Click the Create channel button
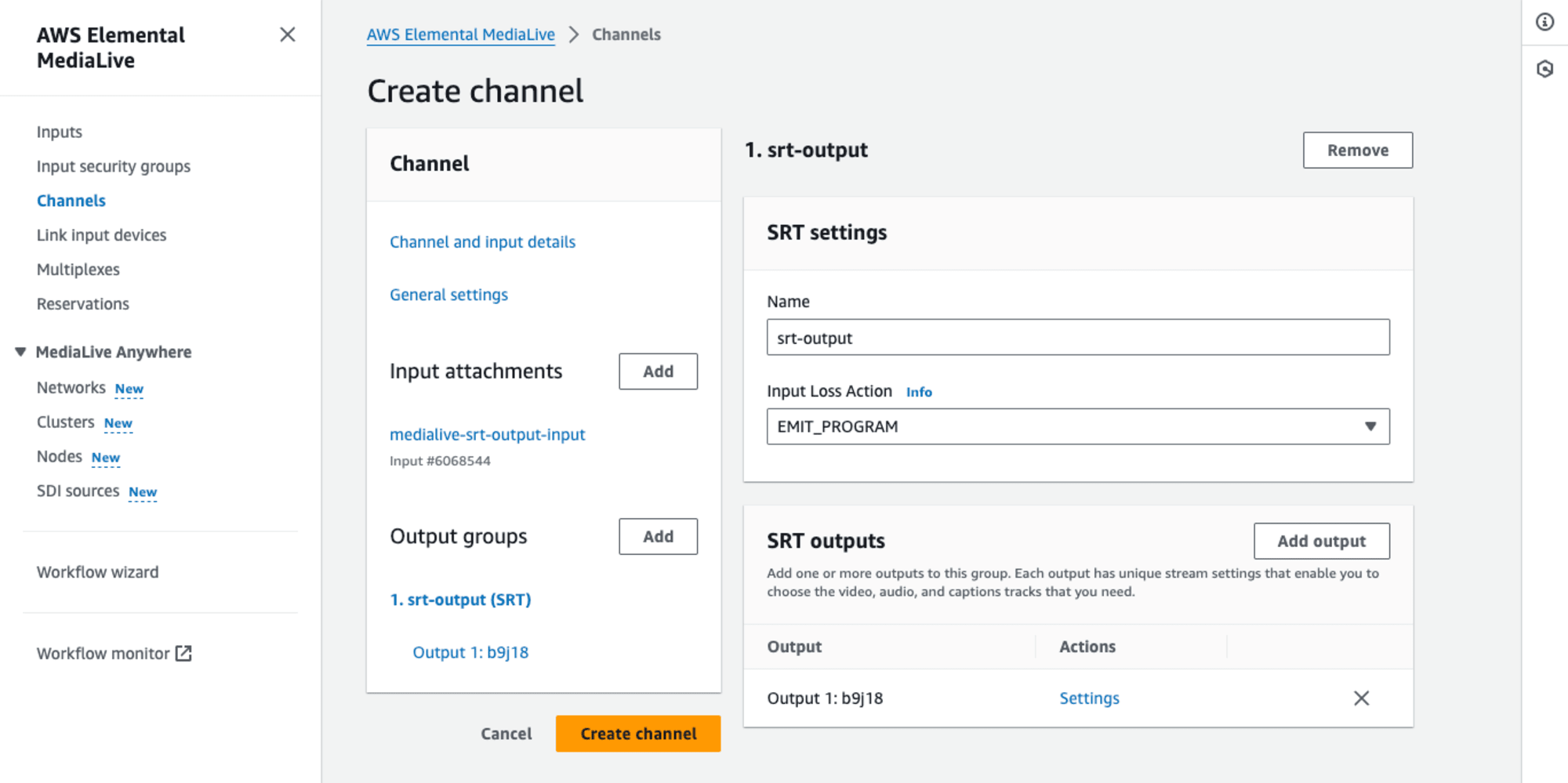This screenshot has height=783, width=1568. point(638,734)
